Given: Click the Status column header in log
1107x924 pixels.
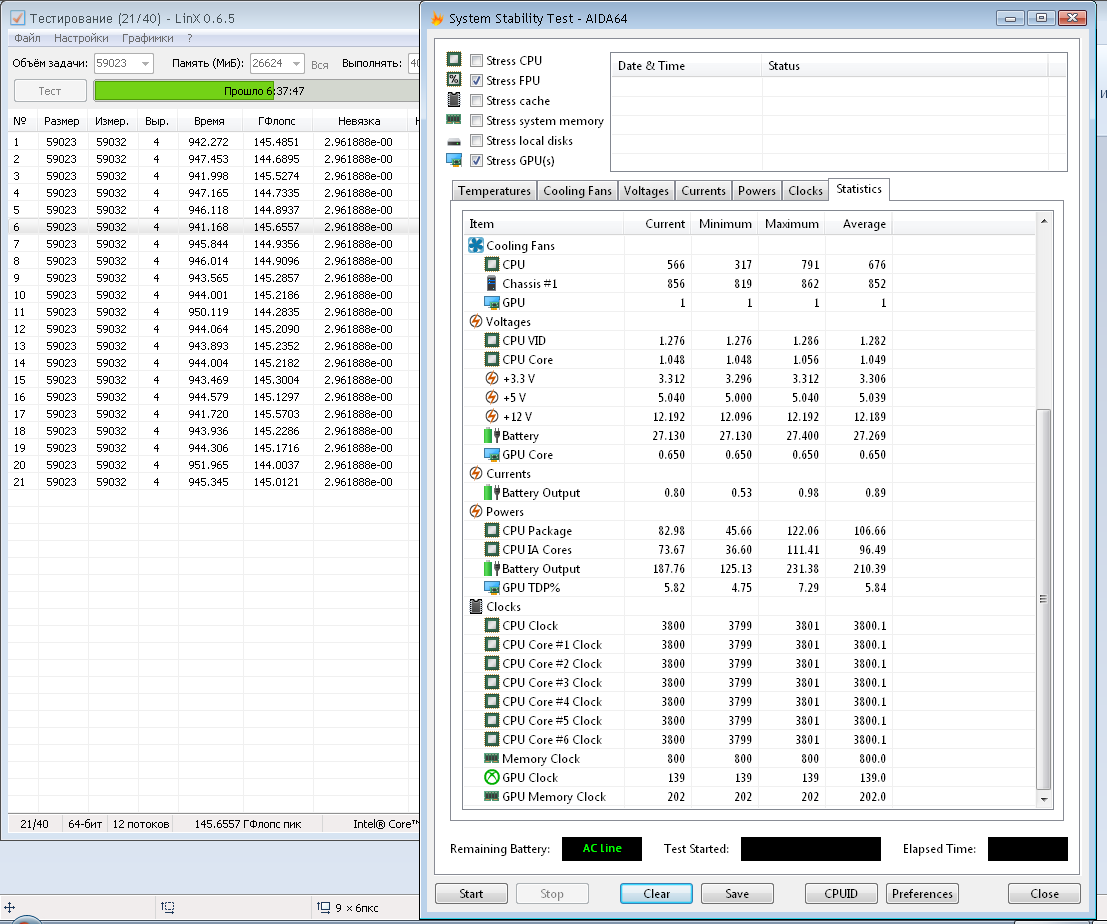Looking at the screenshot, I should 905,66.
